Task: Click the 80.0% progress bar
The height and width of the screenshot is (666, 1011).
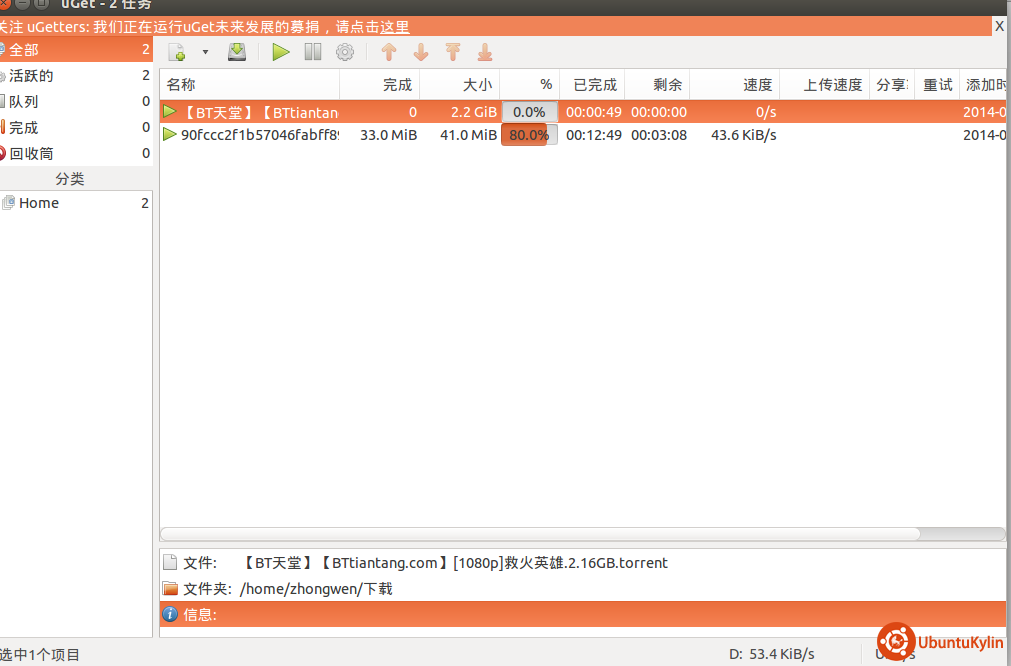Action: [529, 135]
